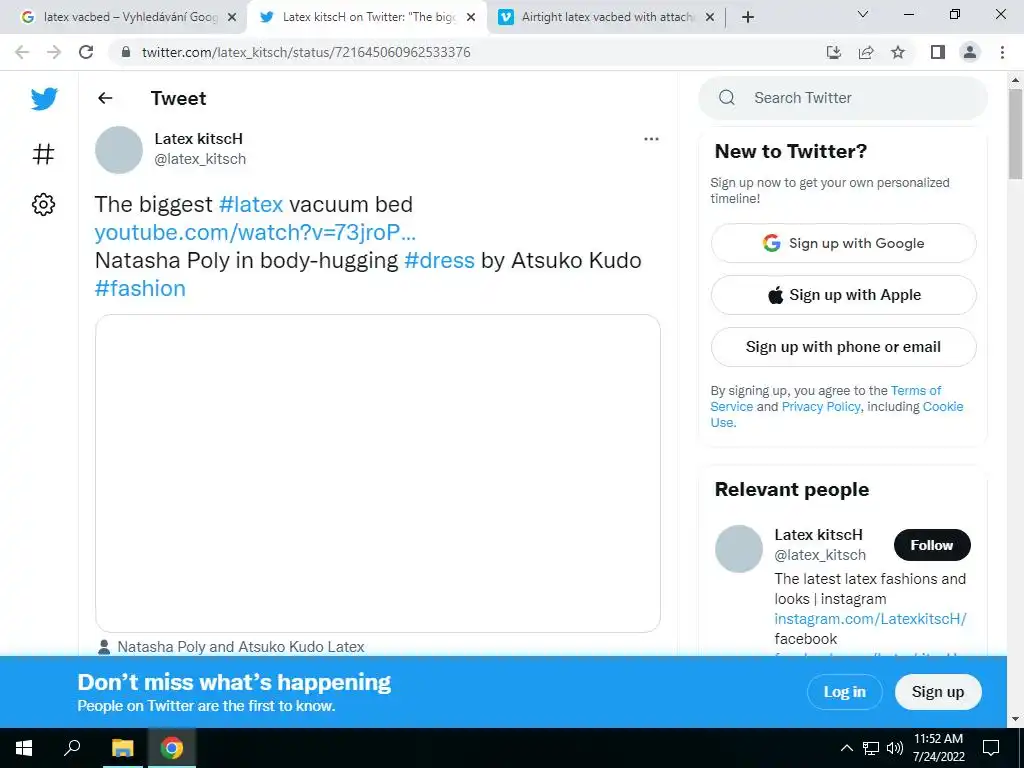Go back with the Tweet back arrow
The image size is (1024, 768).
[x=105, y=98]
